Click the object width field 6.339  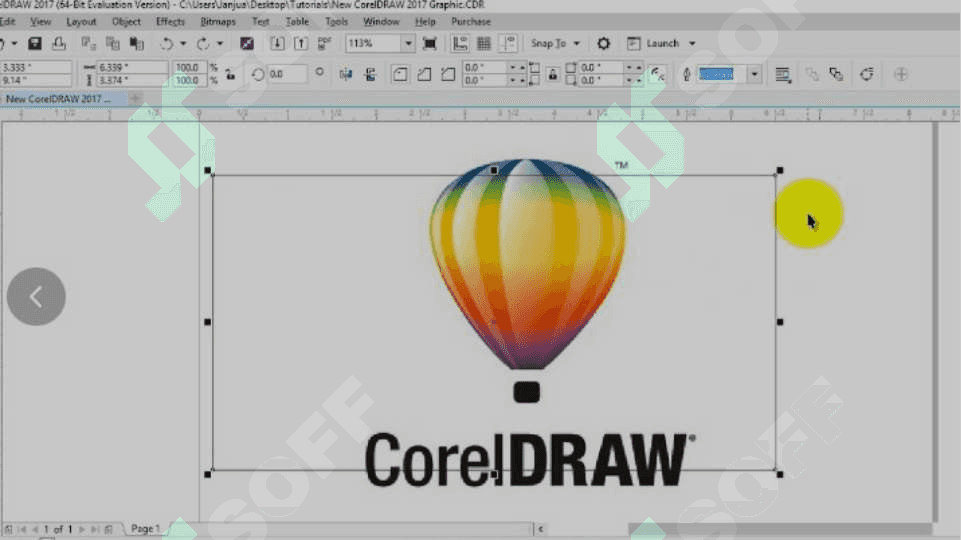[131, 67]
